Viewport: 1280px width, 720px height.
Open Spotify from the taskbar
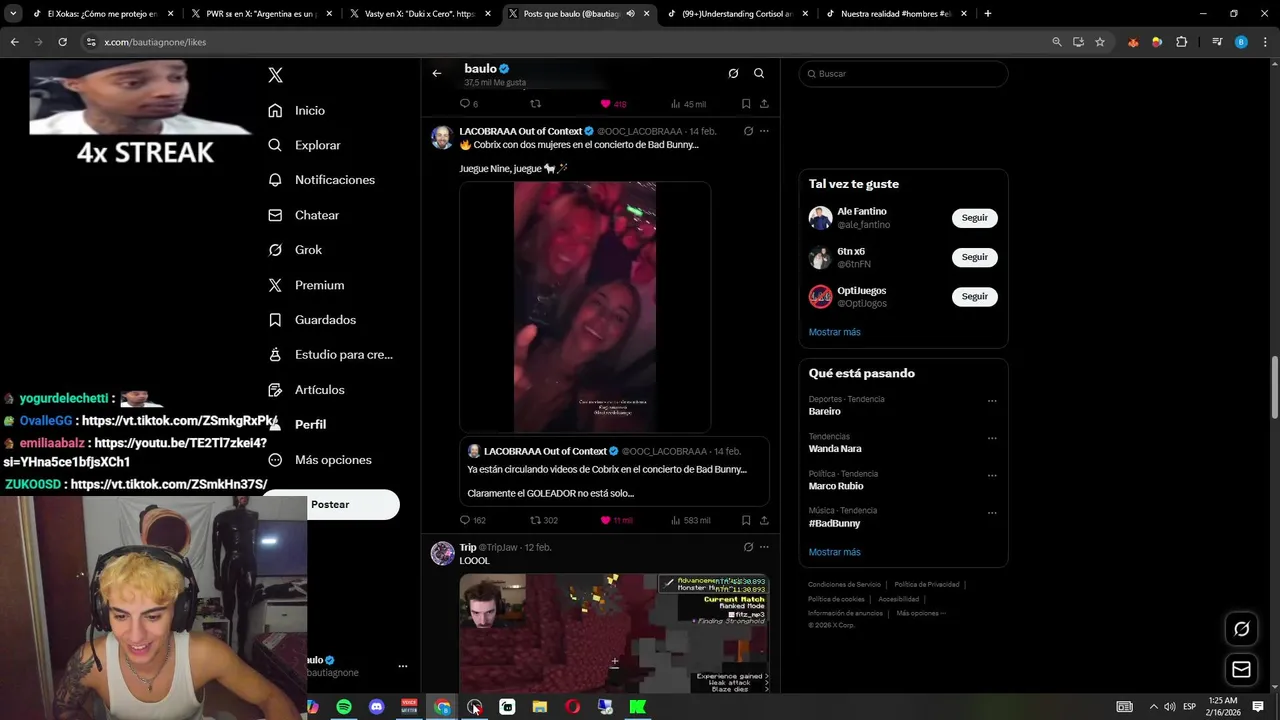pos(344,707)
